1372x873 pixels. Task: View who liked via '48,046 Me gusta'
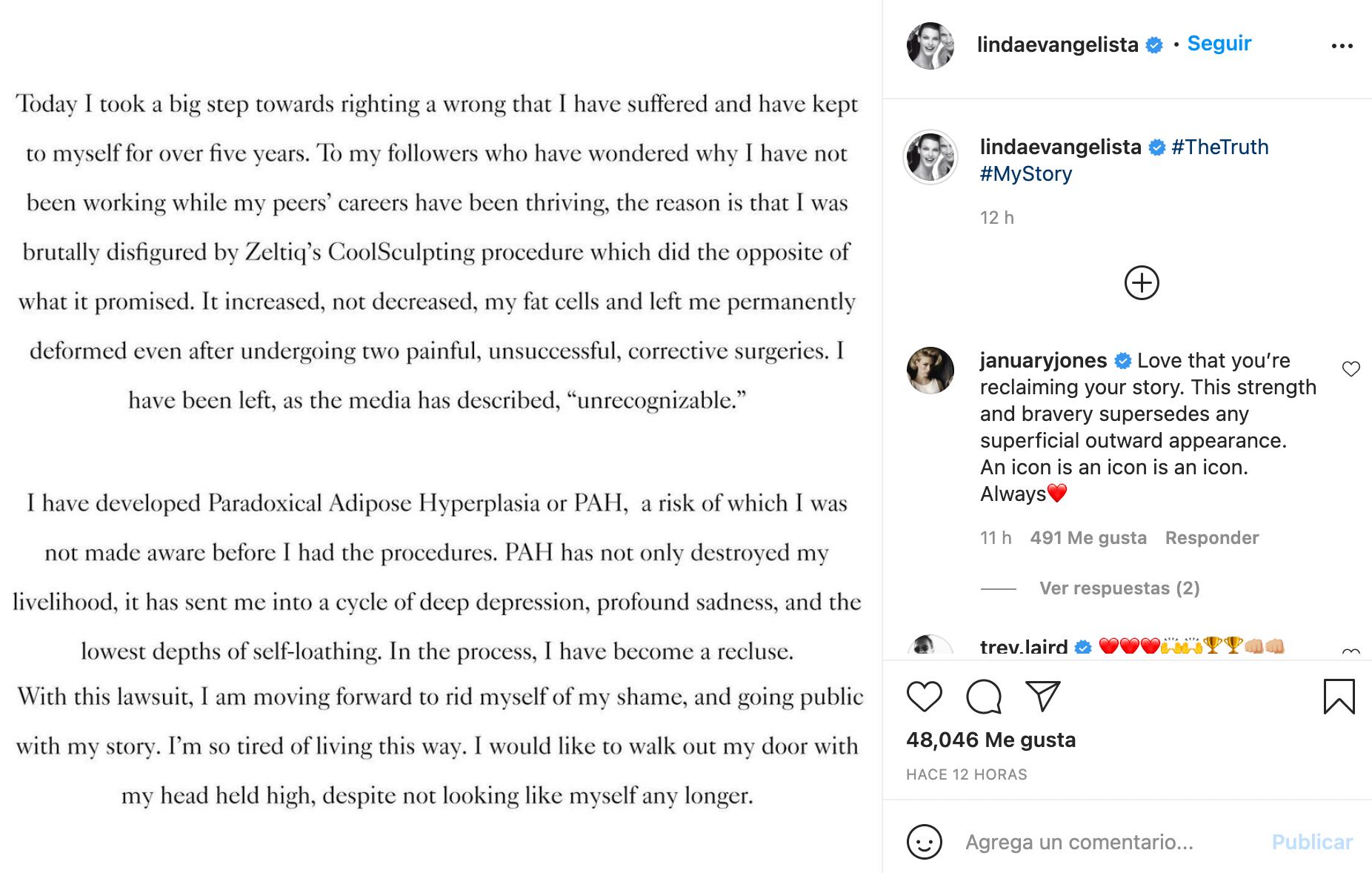pyautogui.click(x=993, y=739)
